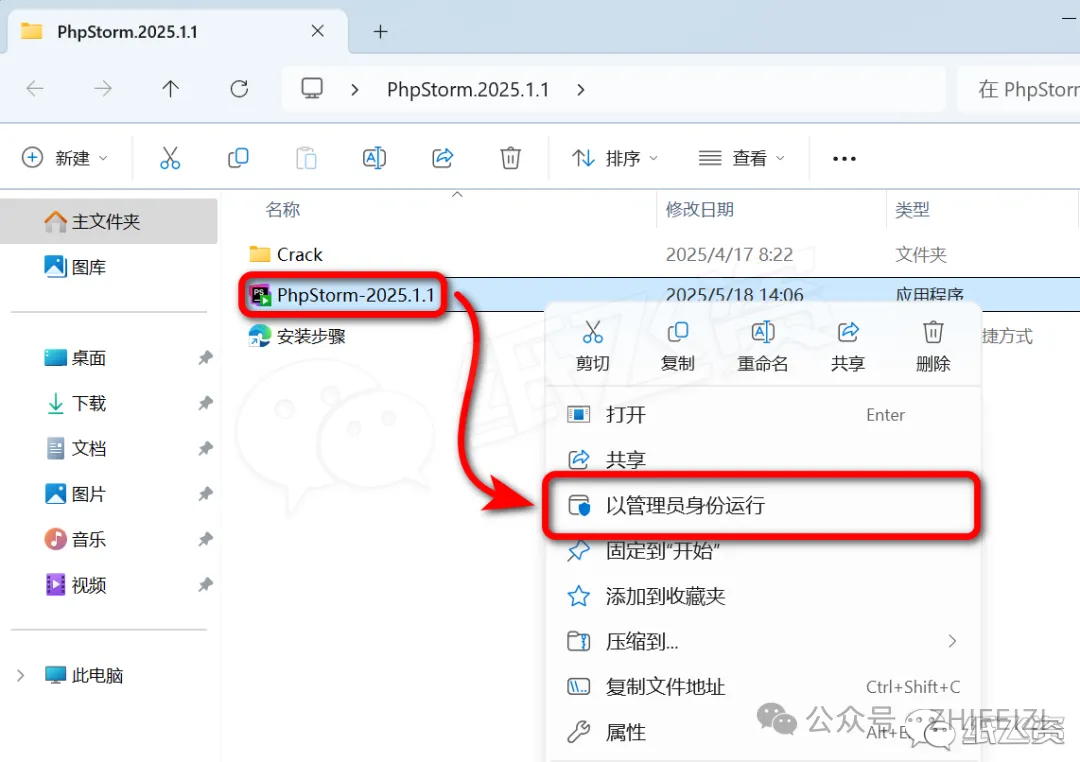Click the search box 在 PhpStorm

pos(1019,90)
